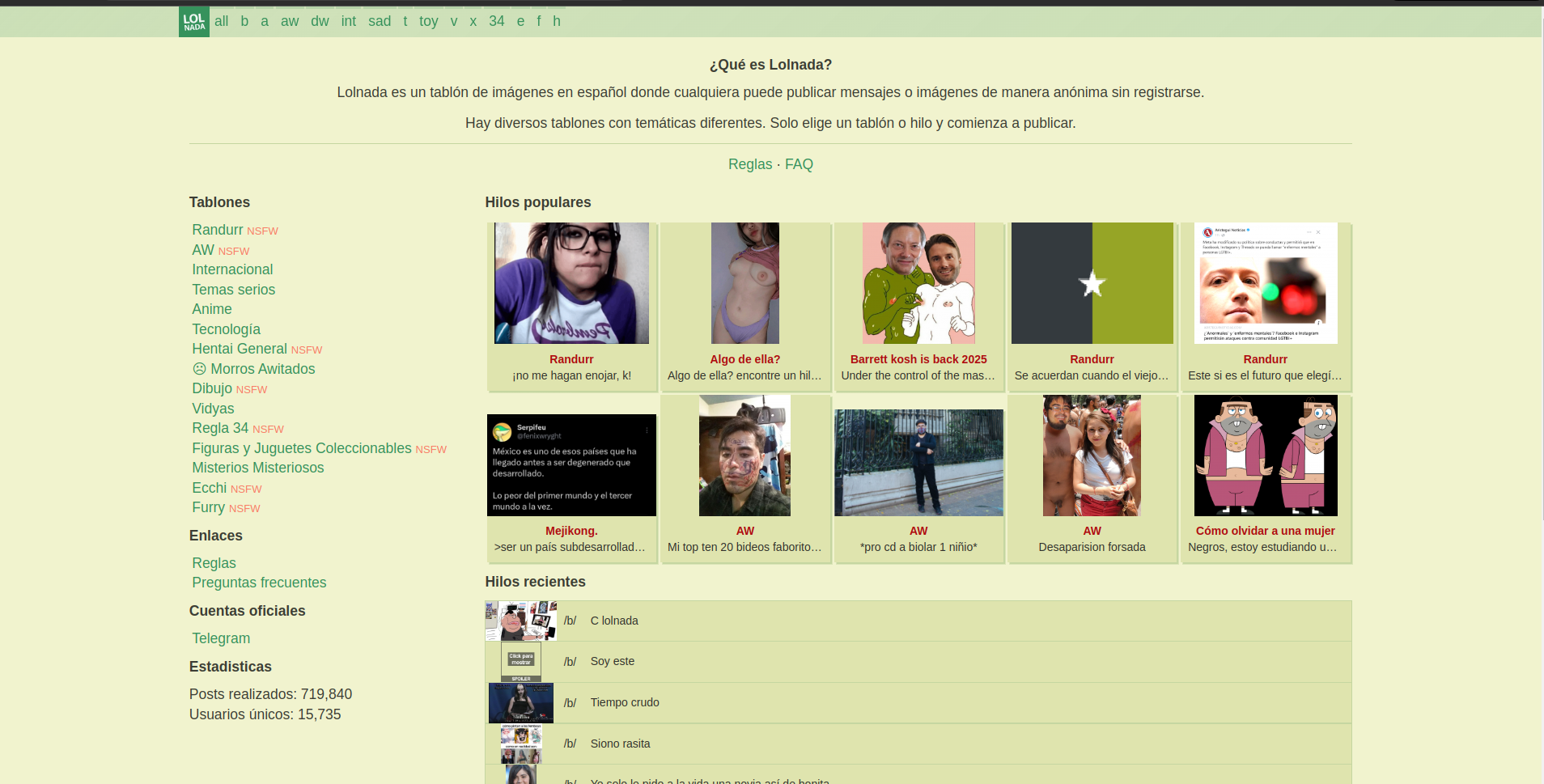
Task: Open the recent thread 'Tiempo crudo'
Action: pos(624,702)
